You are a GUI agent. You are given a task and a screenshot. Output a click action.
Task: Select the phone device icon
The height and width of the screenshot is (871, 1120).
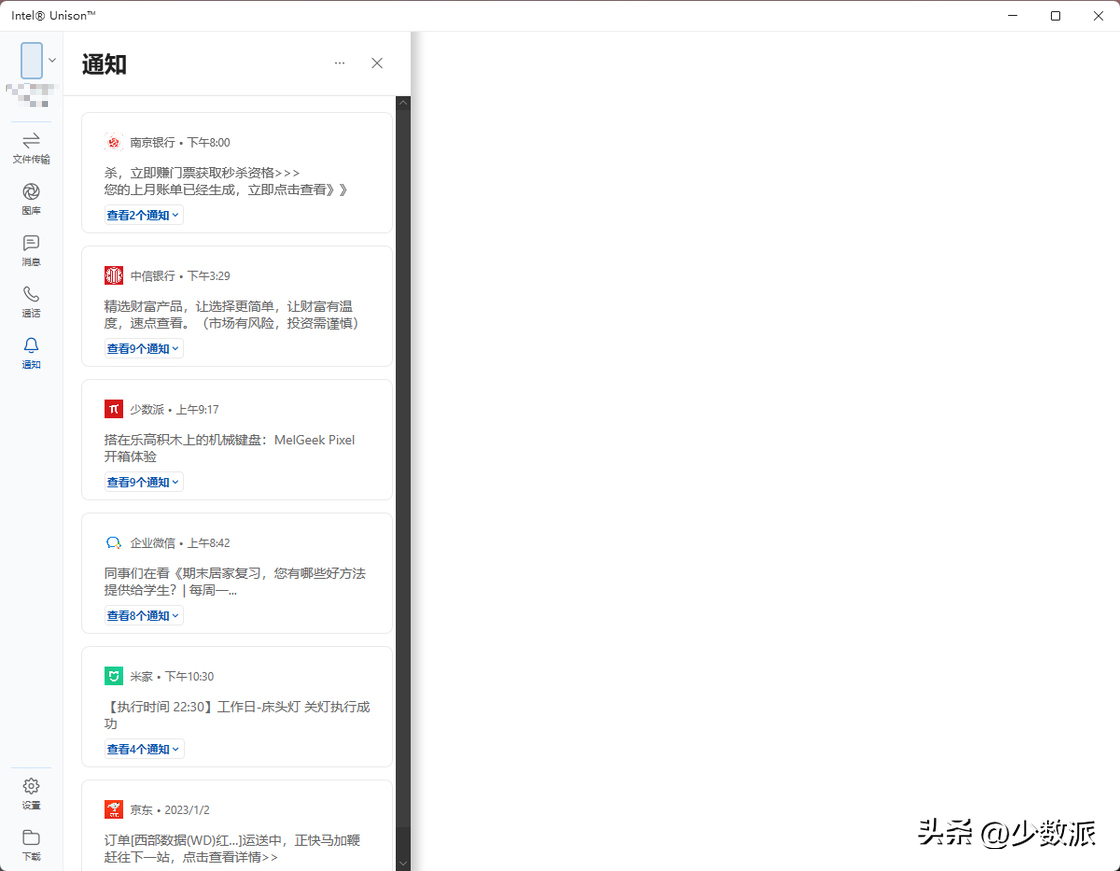(x=31, y=60)
